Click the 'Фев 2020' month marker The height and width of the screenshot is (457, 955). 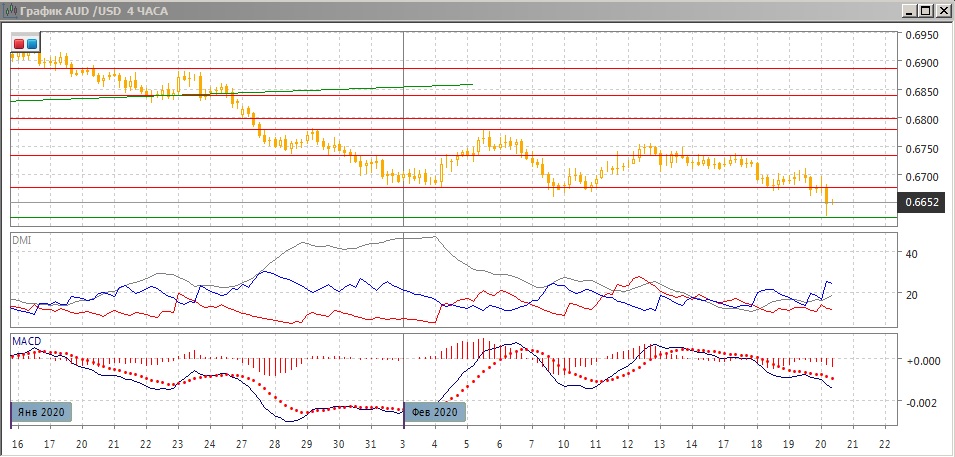[x=435, y=411]
